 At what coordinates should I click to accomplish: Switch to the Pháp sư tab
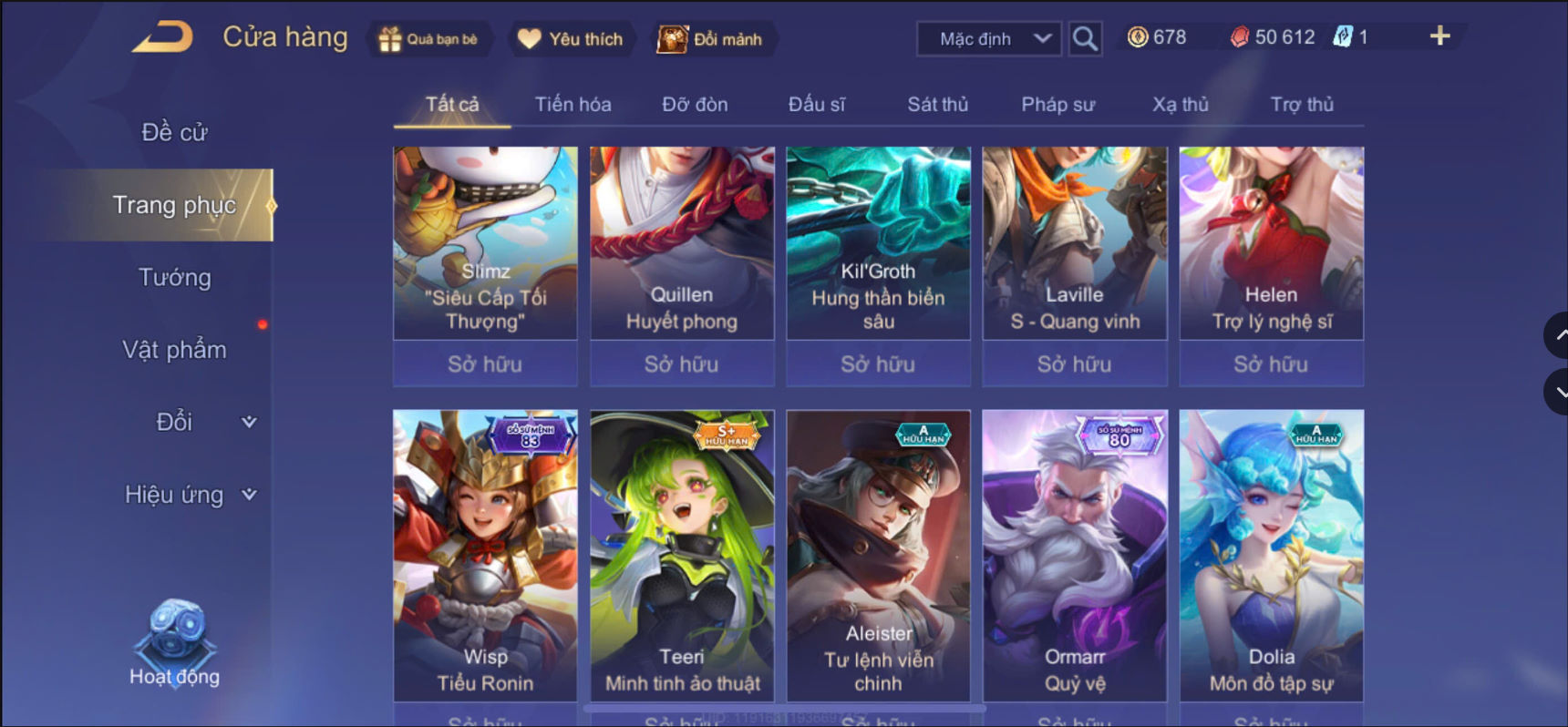pos(1057,105)
